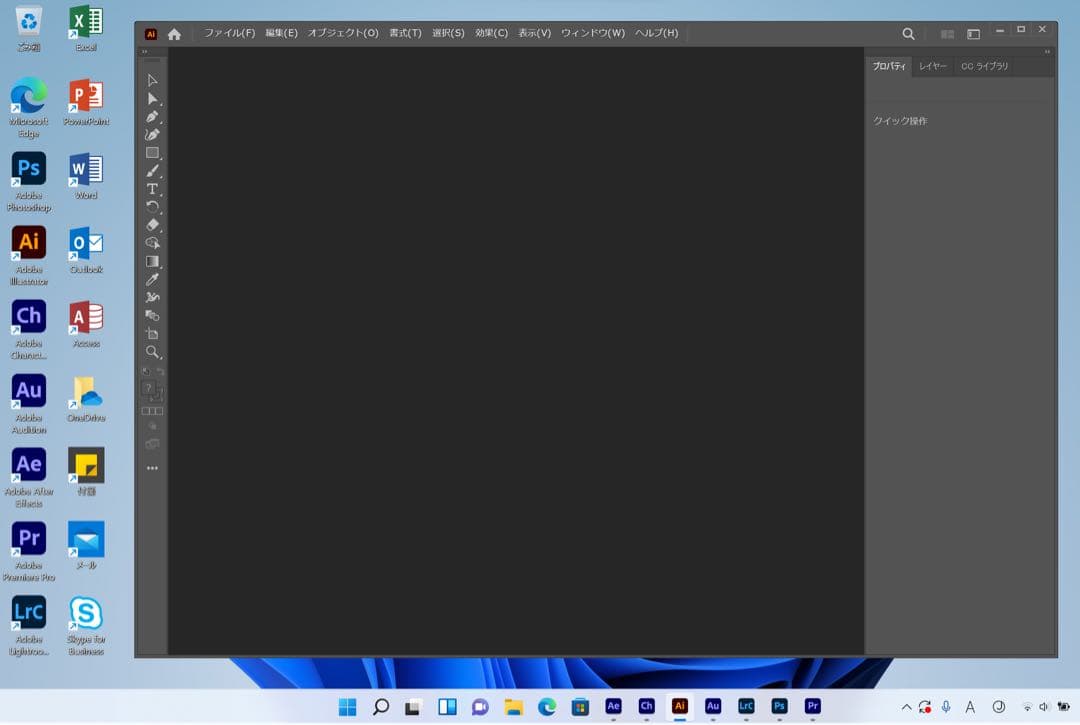This screenshot has height=725, width=1080.
Task: Select the Type tool
Action: click(153, 188)
